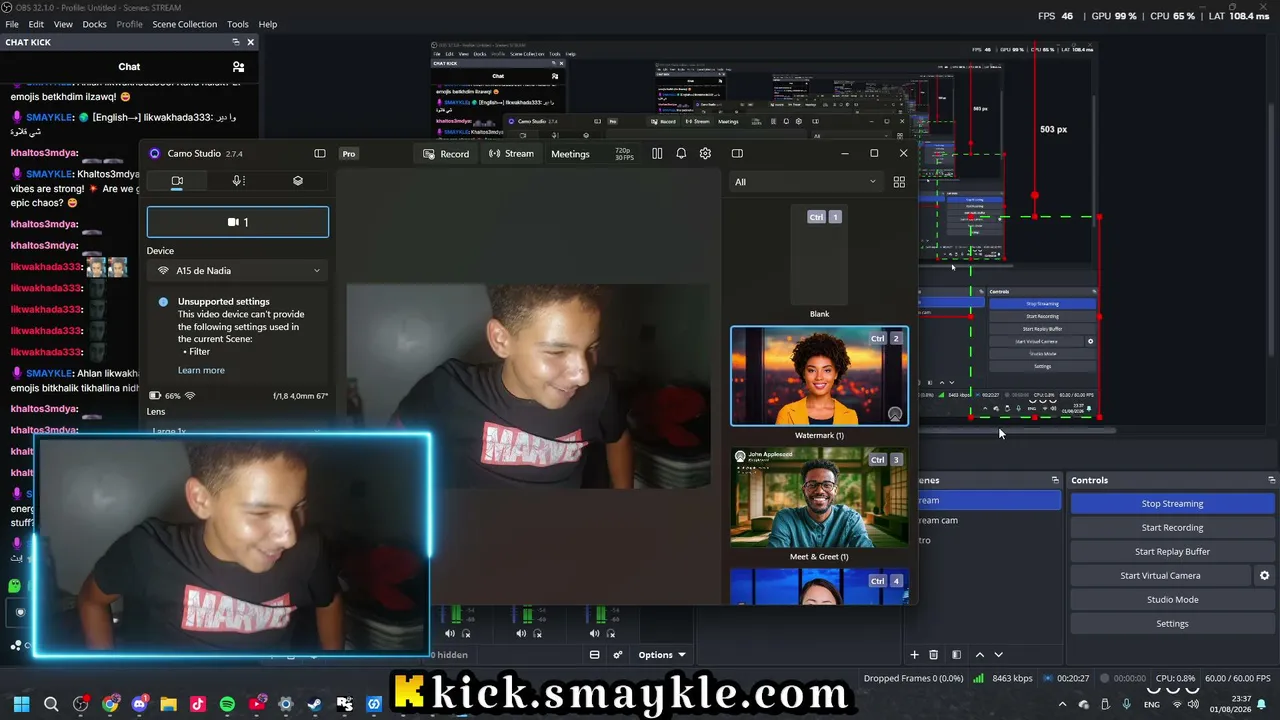Switch the scene list to grid view
The image size is (1280, 720).
coord(899,182)
